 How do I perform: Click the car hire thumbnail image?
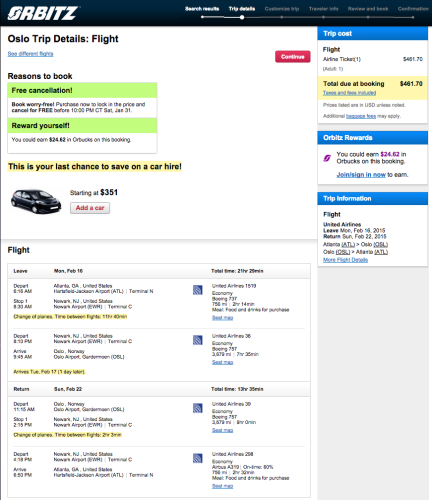click(36, 201)
